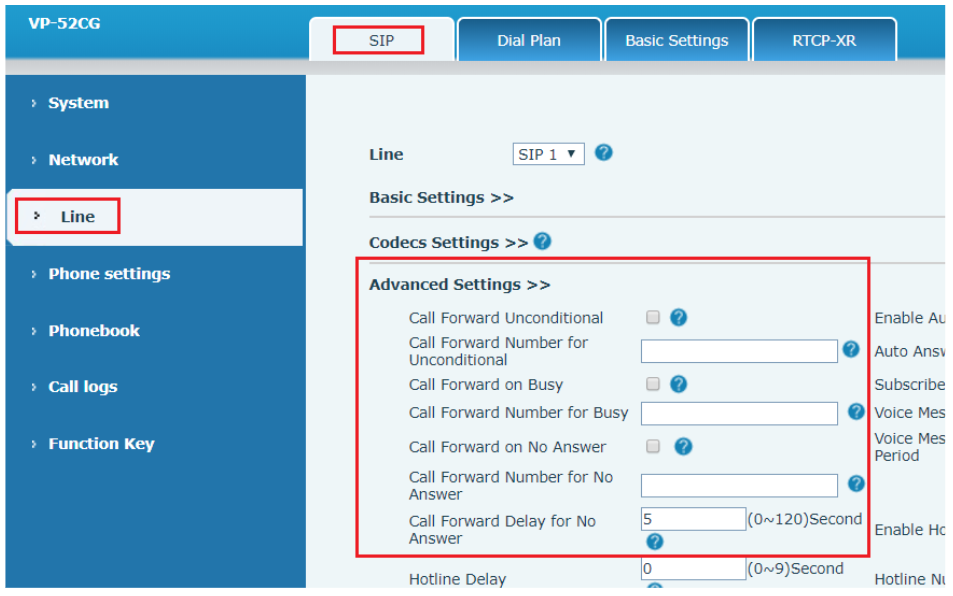This screenshot has height=596, width=953.
Task: Collapse the Advanced Settings section
Action: point(459,285)
